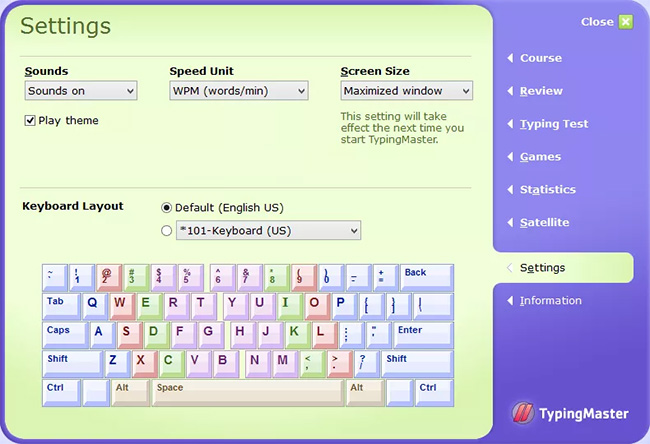Viewport: 650px width, 444px height.
Task: Click the Tab key on keyboard diagram
Action: [x=61, y=306]
